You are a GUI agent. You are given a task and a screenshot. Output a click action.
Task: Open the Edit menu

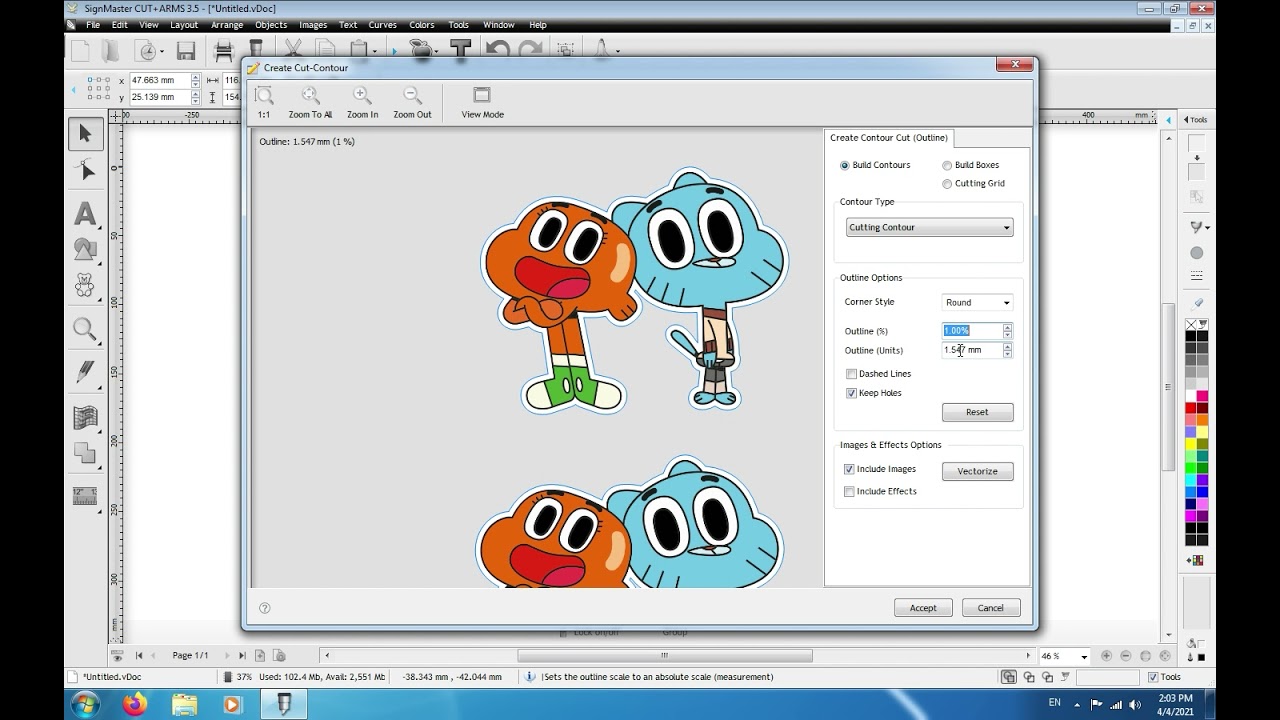[x=120, y=25]
